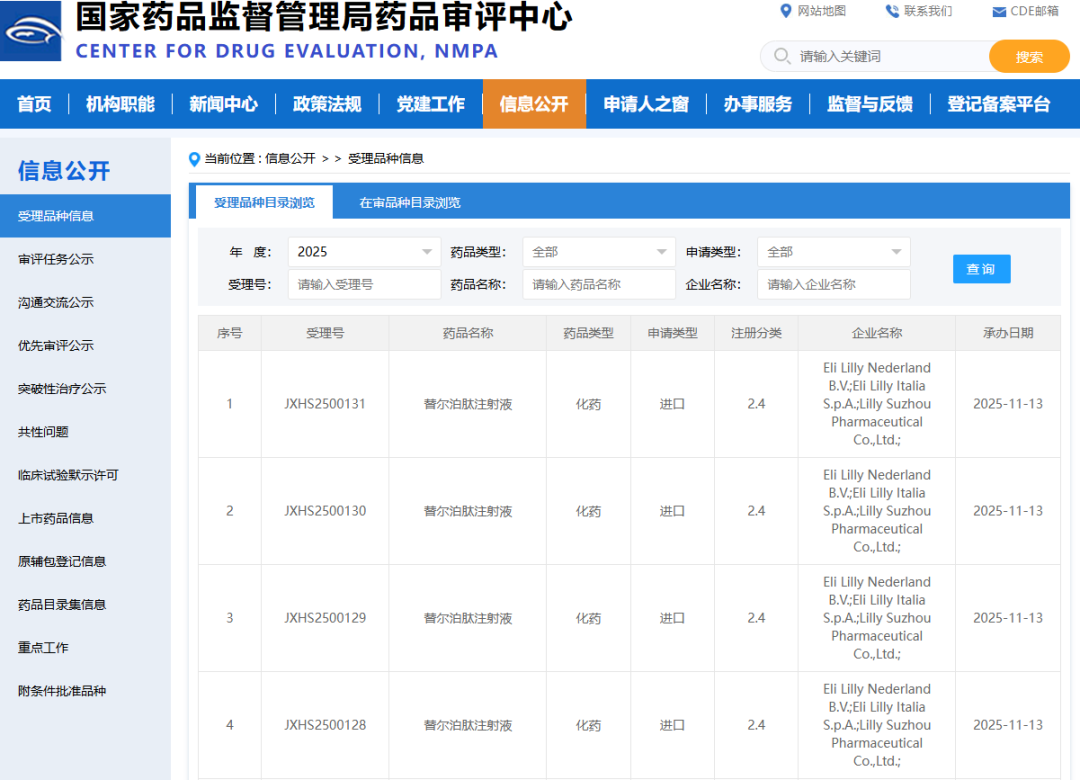
Task: Click 2.4 in the JXHS2500130 row
Action: coord(756,511)
